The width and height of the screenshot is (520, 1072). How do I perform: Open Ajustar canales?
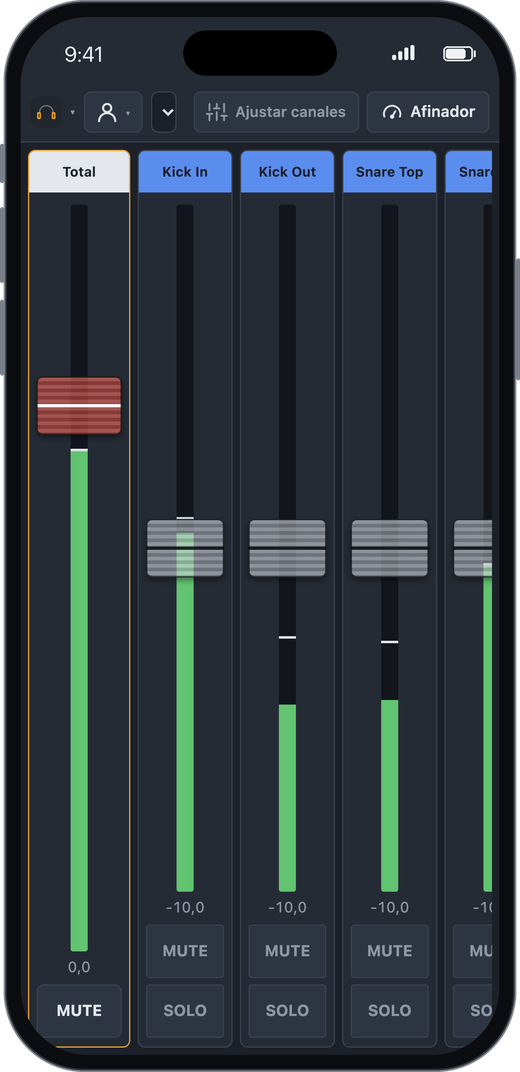pos(276,112)
